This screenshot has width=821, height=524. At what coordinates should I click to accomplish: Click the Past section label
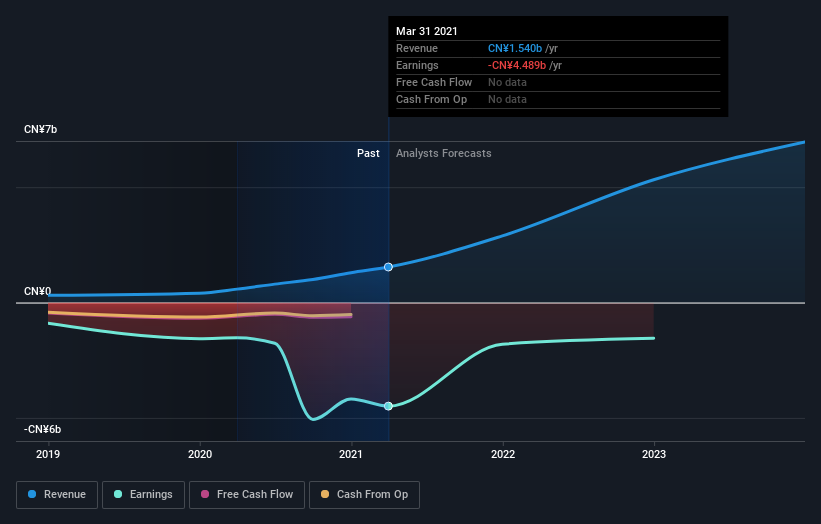[x=368, y=153]
